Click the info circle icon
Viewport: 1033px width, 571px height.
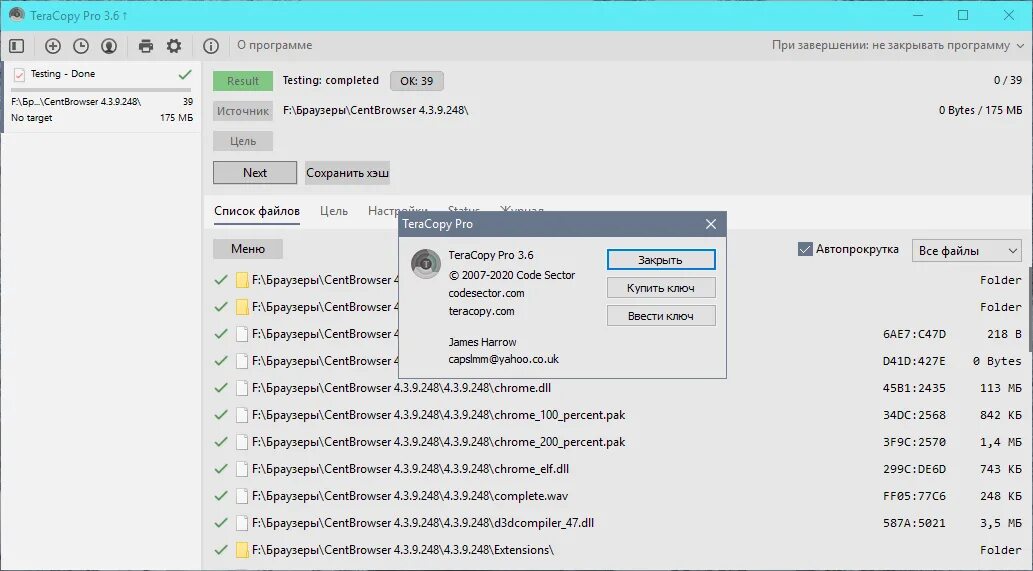(x=211, y=45)
